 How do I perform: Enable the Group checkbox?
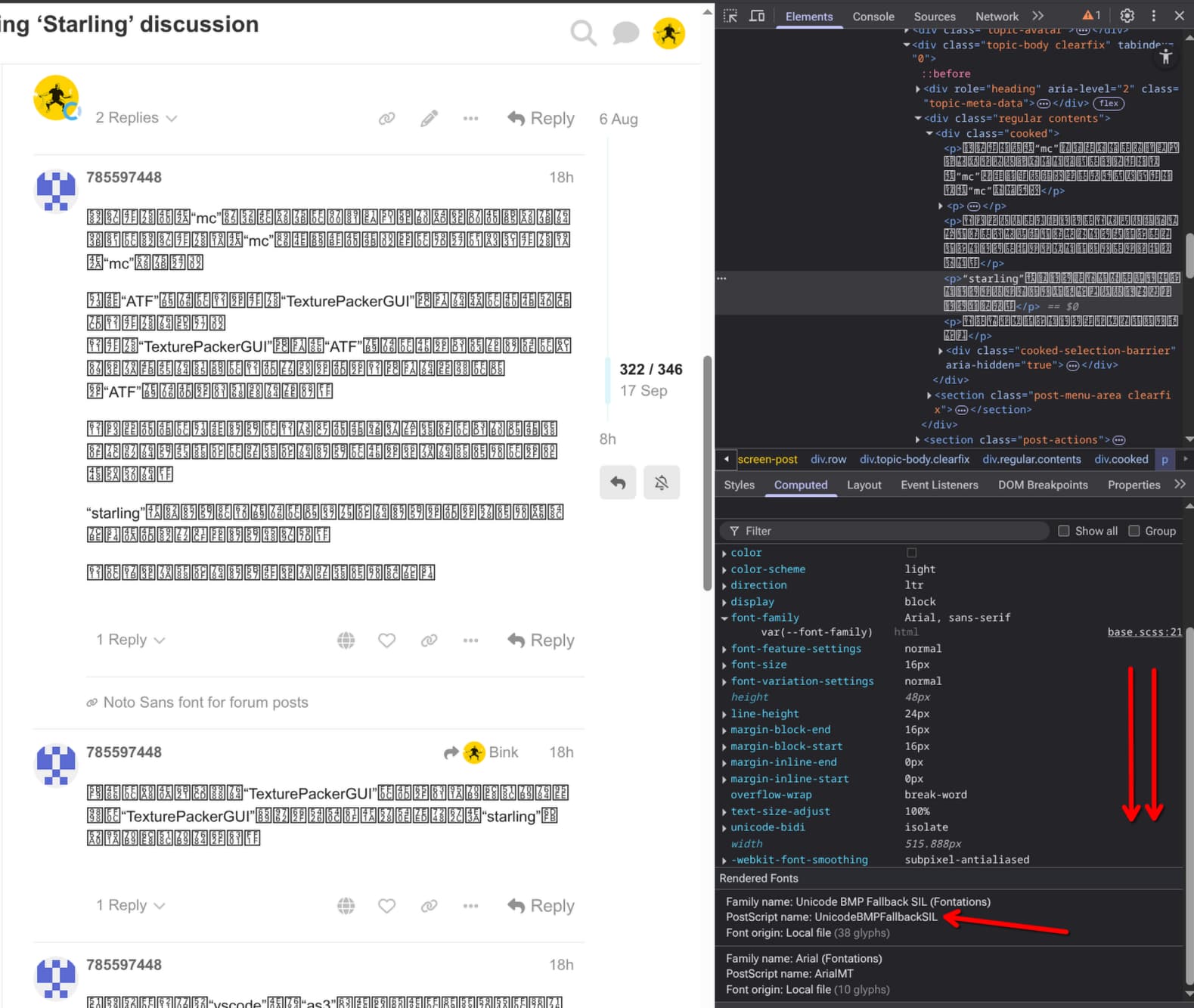pos(1134,531)
